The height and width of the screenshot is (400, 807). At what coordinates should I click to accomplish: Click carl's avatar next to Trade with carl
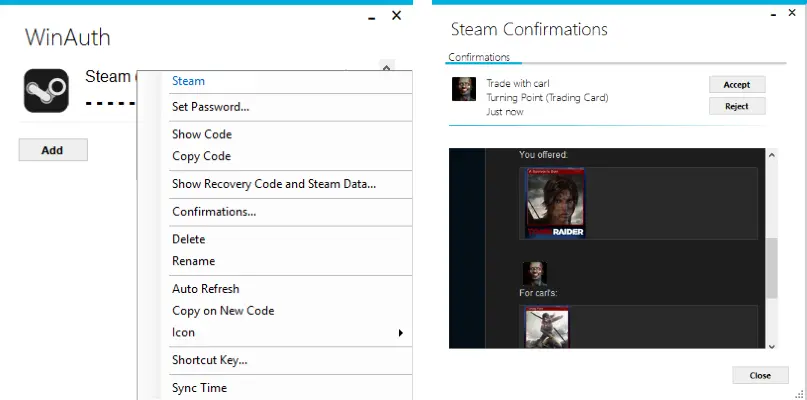coord(464,89)
